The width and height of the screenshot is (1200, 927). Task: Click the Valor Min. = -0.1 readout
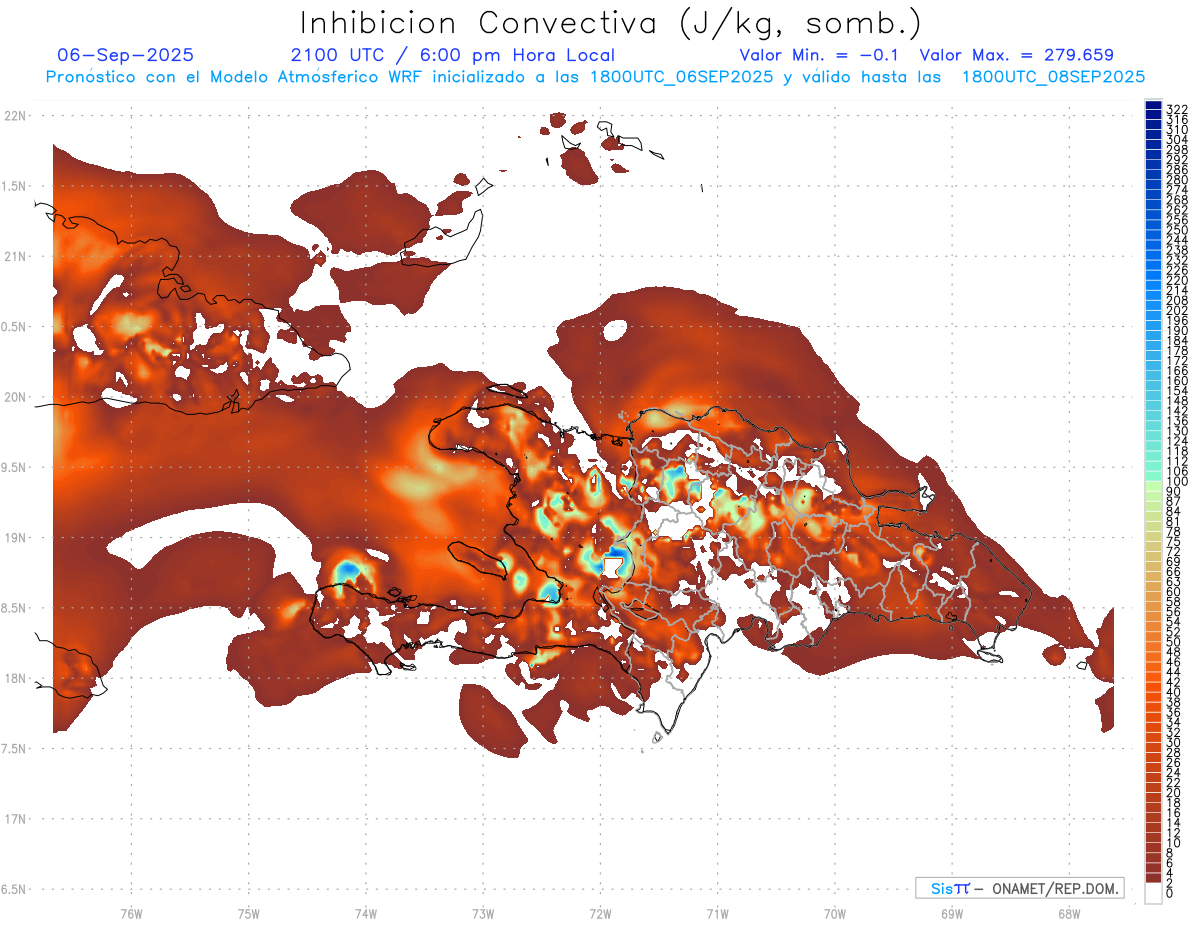(822, 55)
